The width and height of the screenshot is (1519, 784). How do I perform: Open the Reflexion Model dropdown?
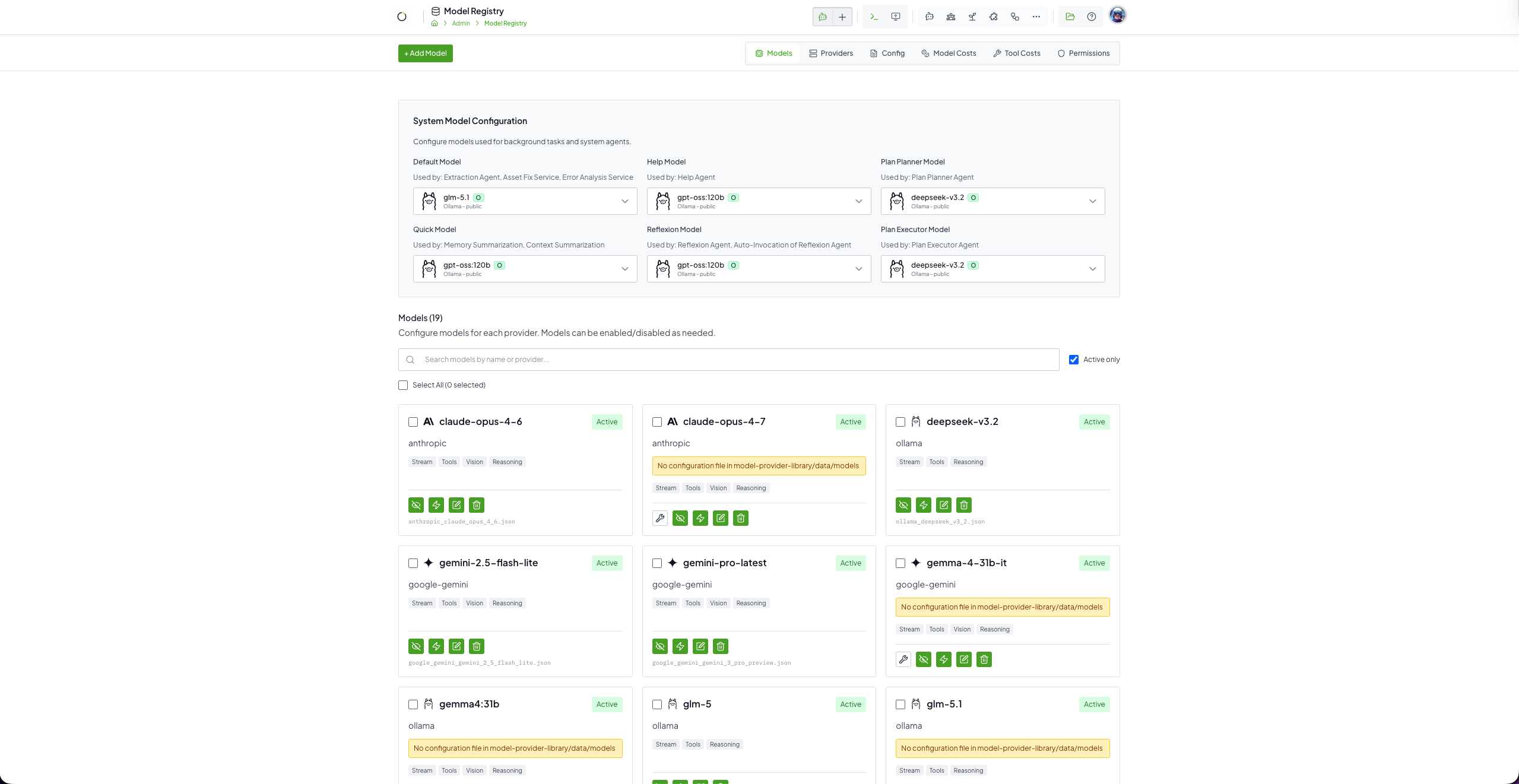759,269
